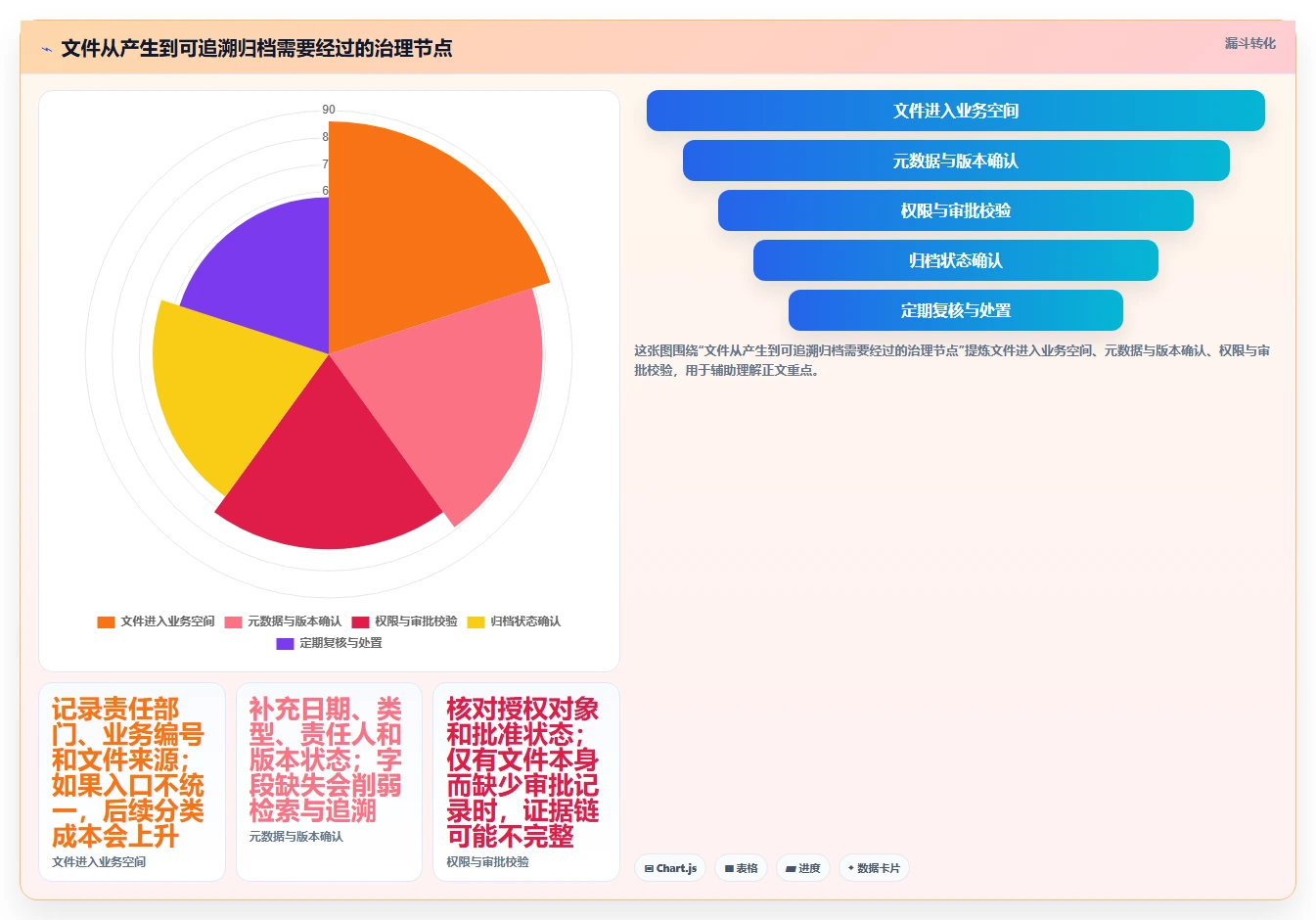The width and height of the screenshot is (1316, 920).
Task: Click the axis label 90 on chart
Action: [329, 110]
